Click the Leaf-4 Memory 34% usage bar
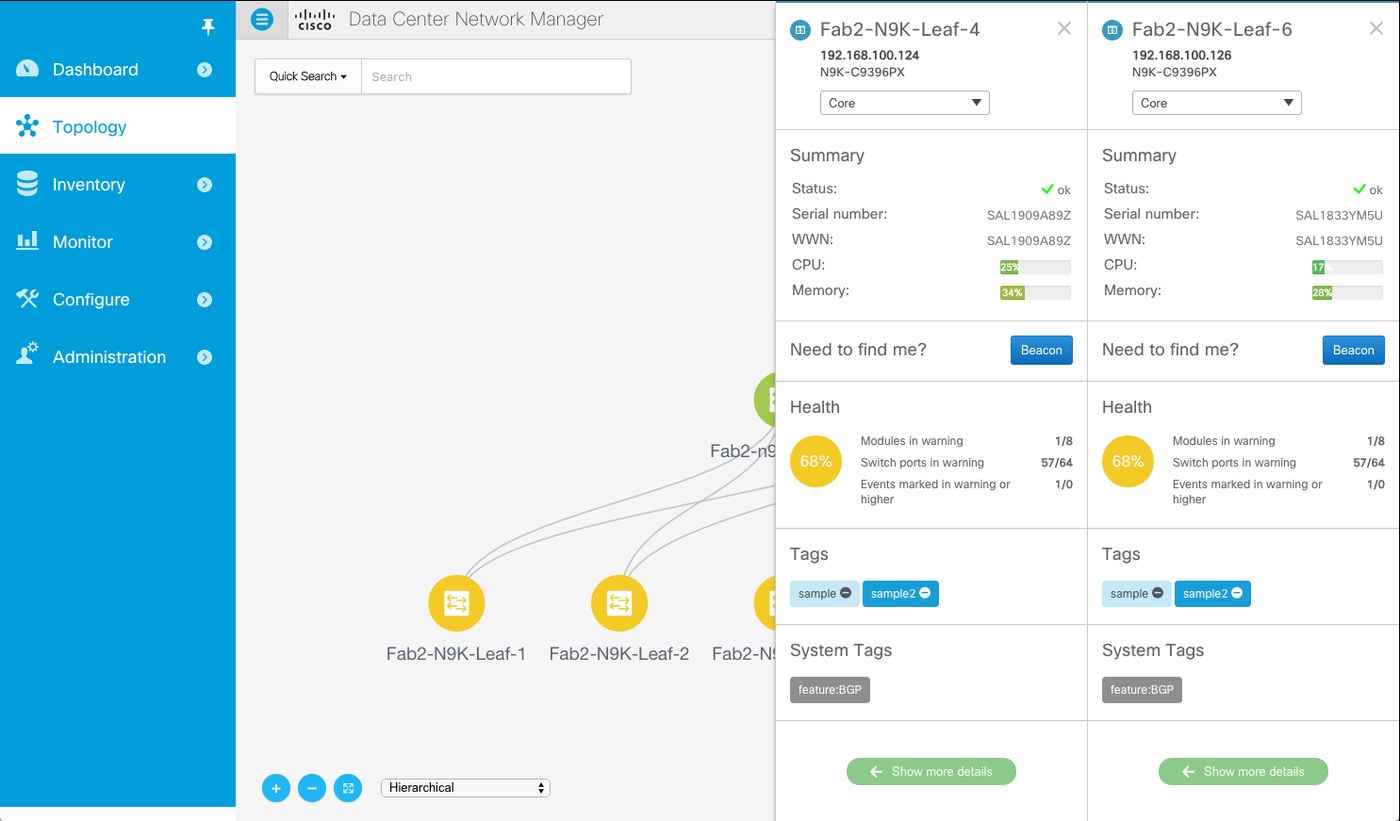This screenshot has height=821, width=1400. pyautogui.click(x=1035, y=293)
